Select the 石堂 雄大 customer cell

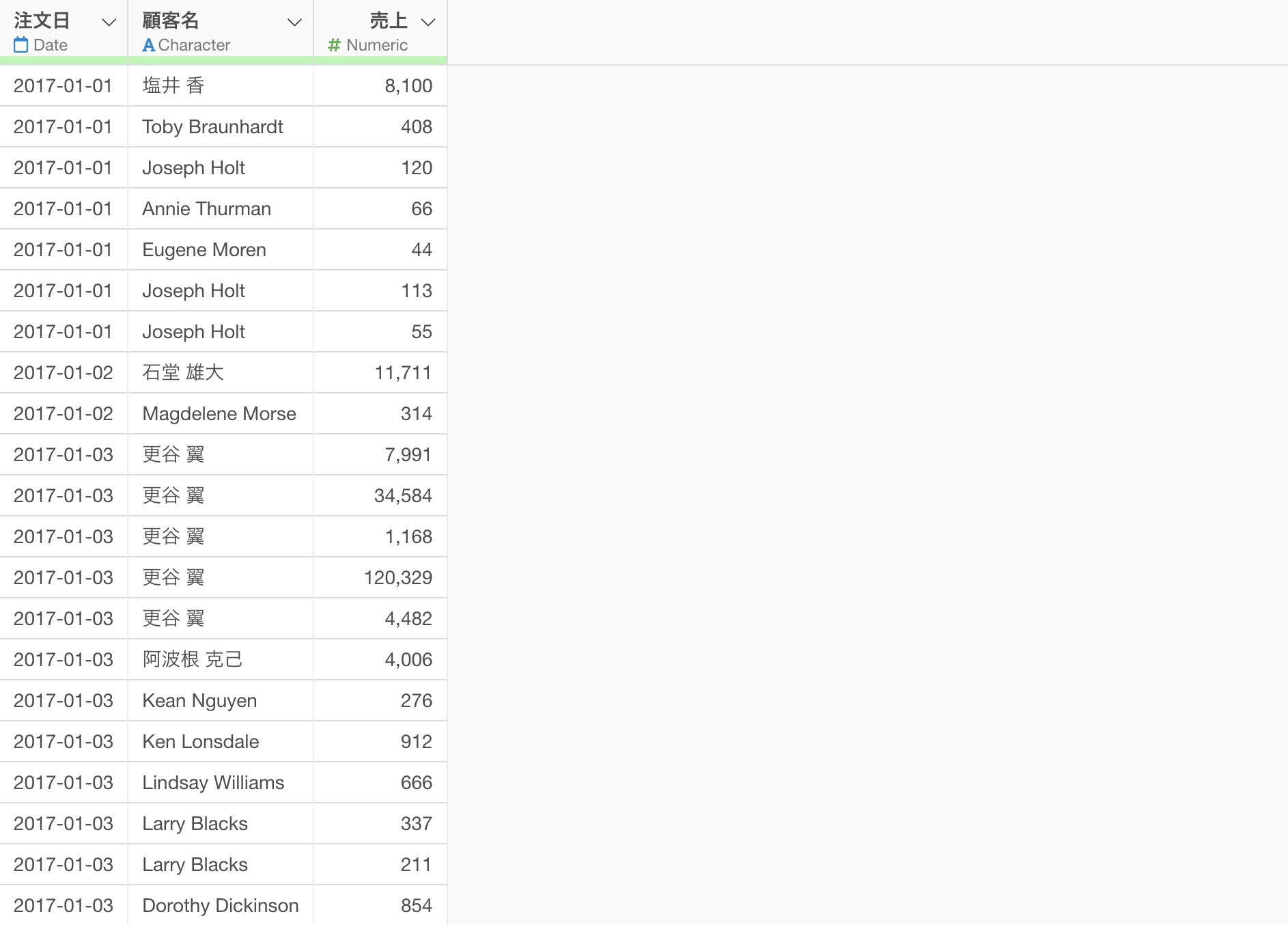pos(221,372)
